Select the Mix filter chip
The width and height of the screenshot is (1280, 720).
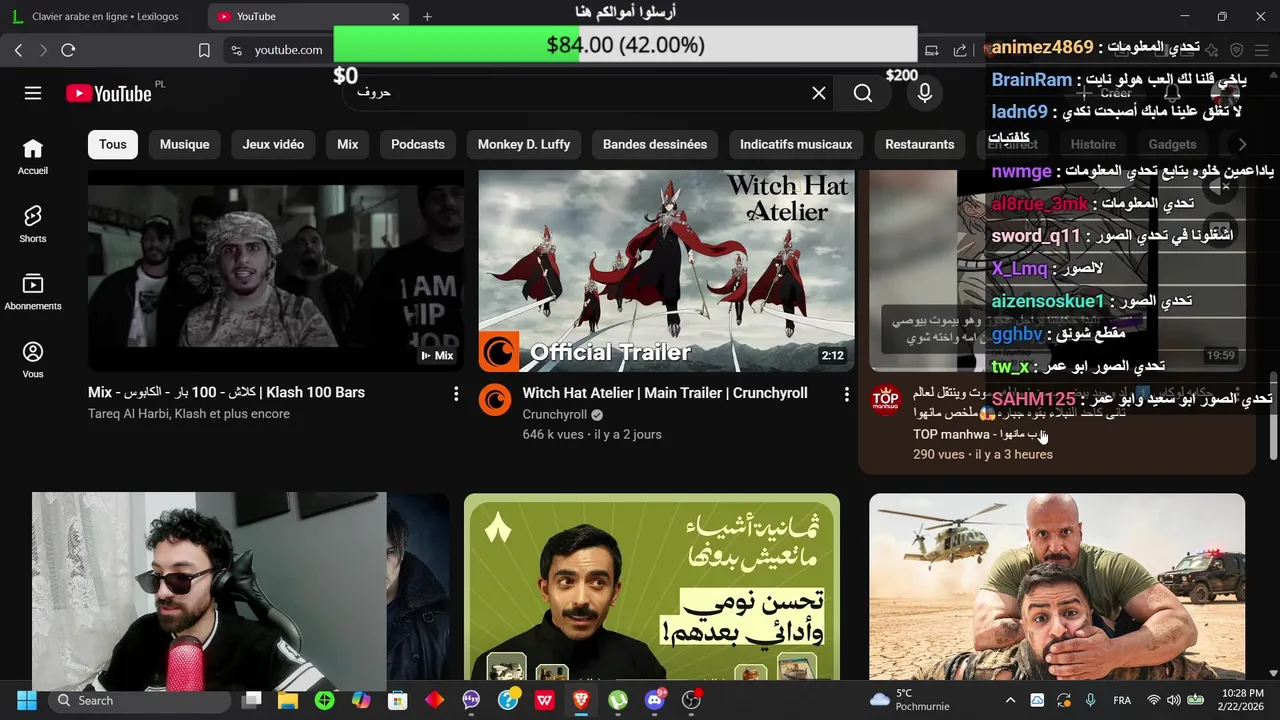click(348, 144)
